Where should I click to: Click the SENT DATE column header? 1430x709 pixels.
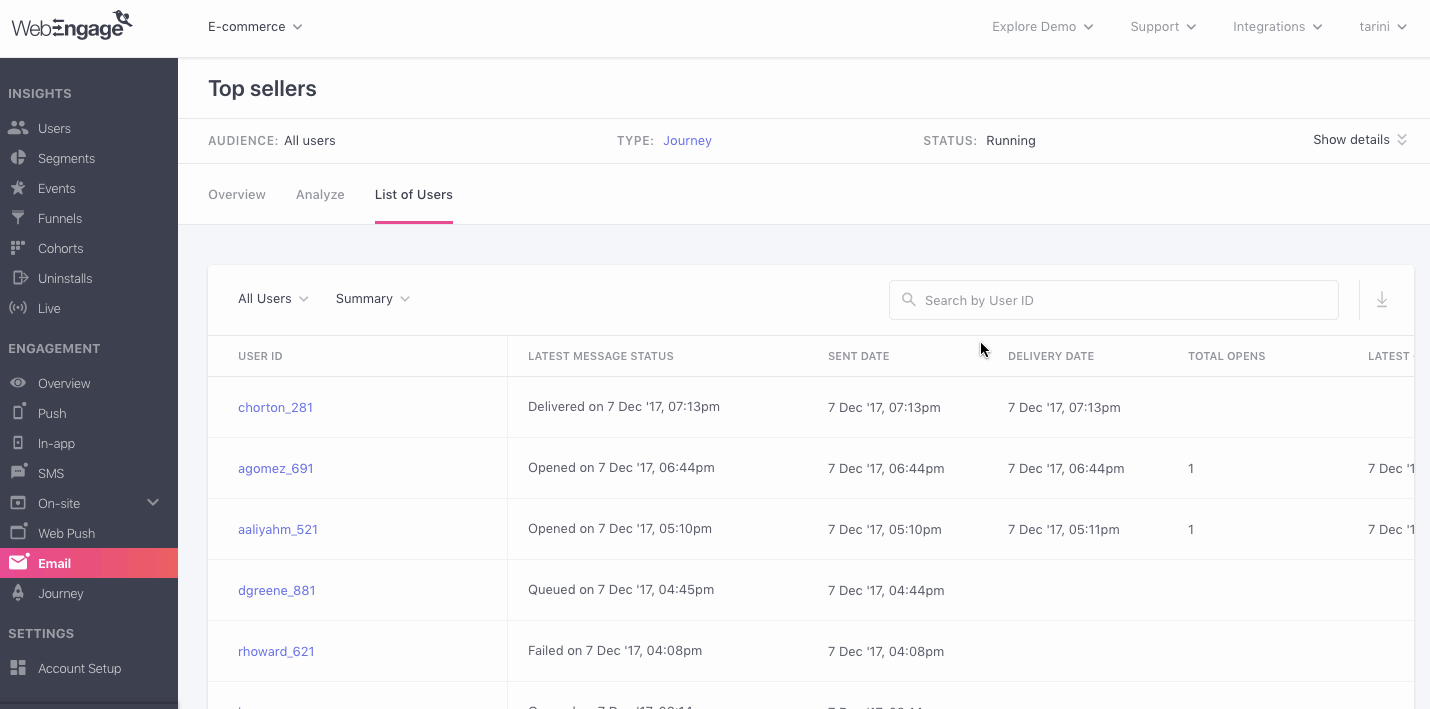click(858, 357)
